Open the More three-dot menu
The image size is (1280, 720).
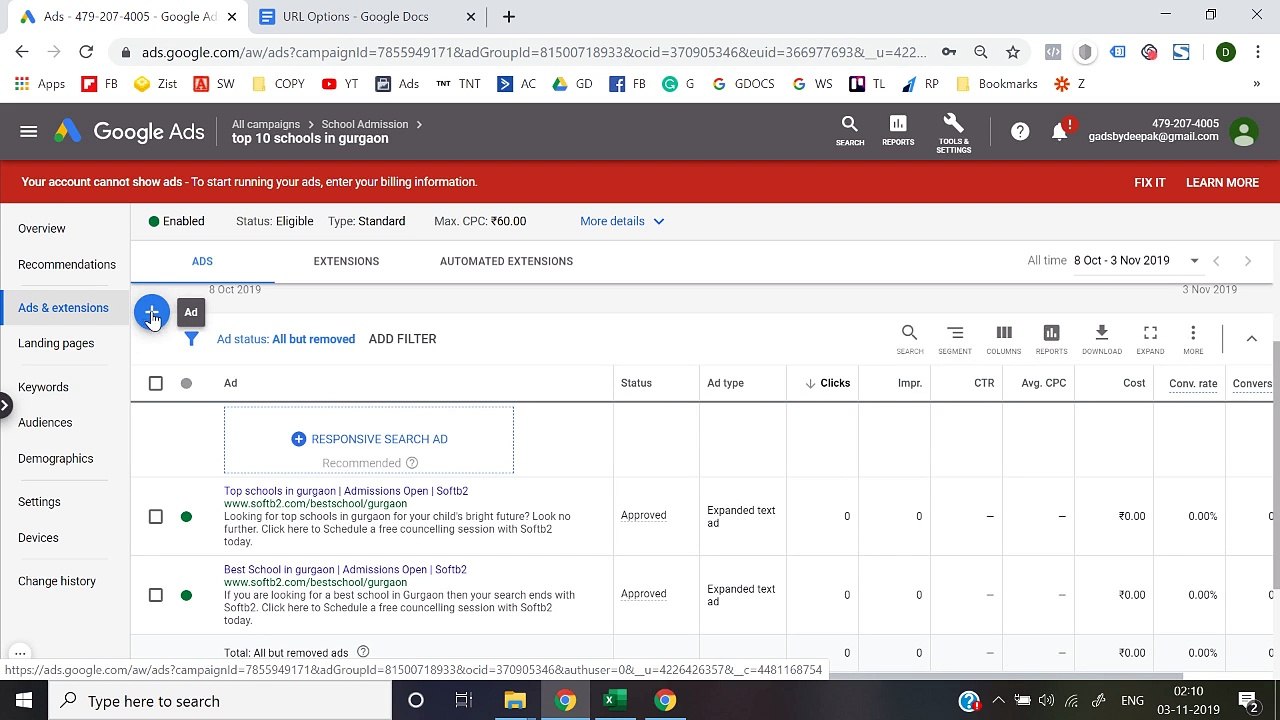[x=1193, y=339]
